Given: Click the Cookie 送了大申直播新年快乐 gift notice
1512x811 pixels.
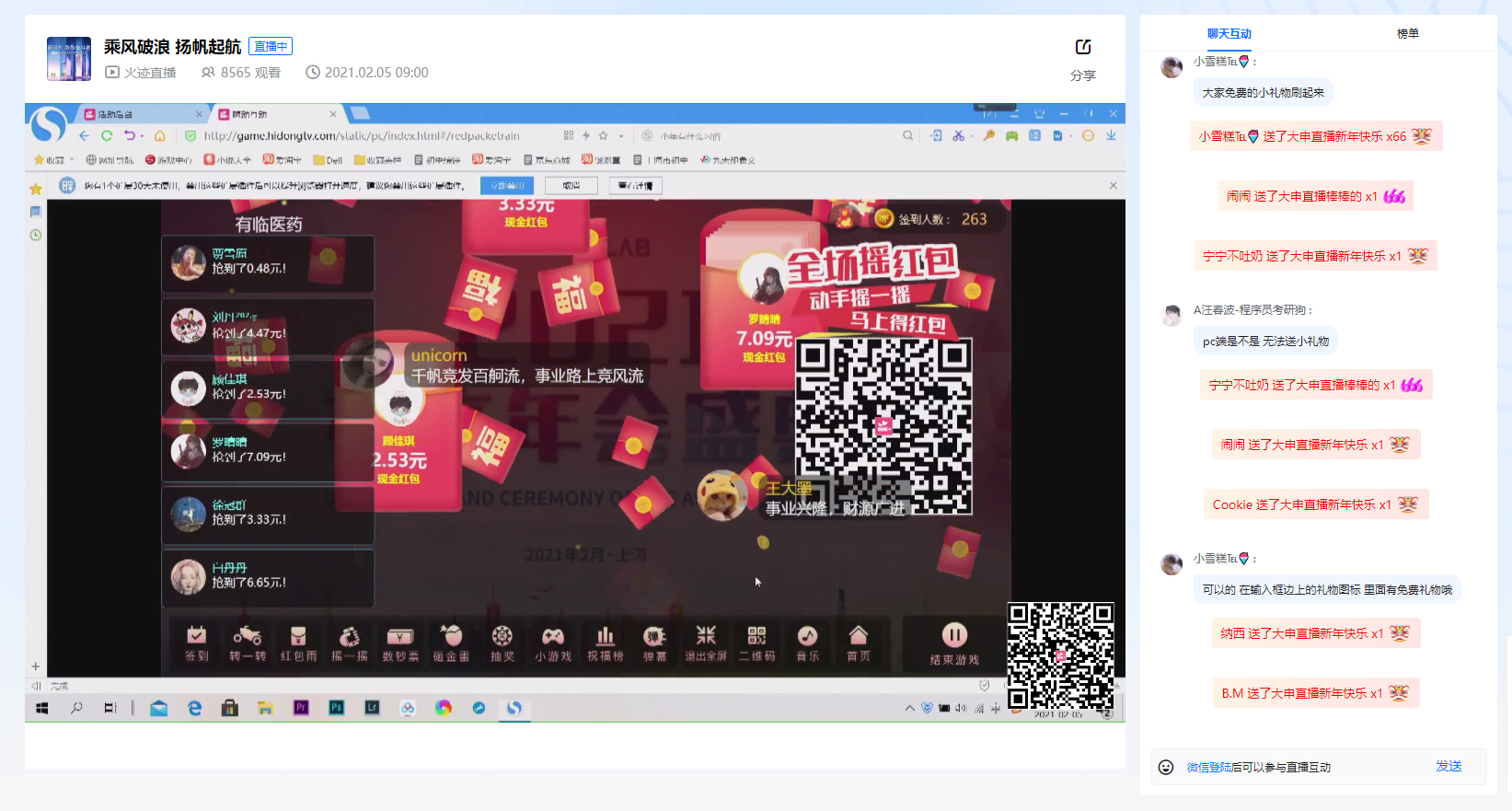Looking at the screenshot, I should point(1315,504).
